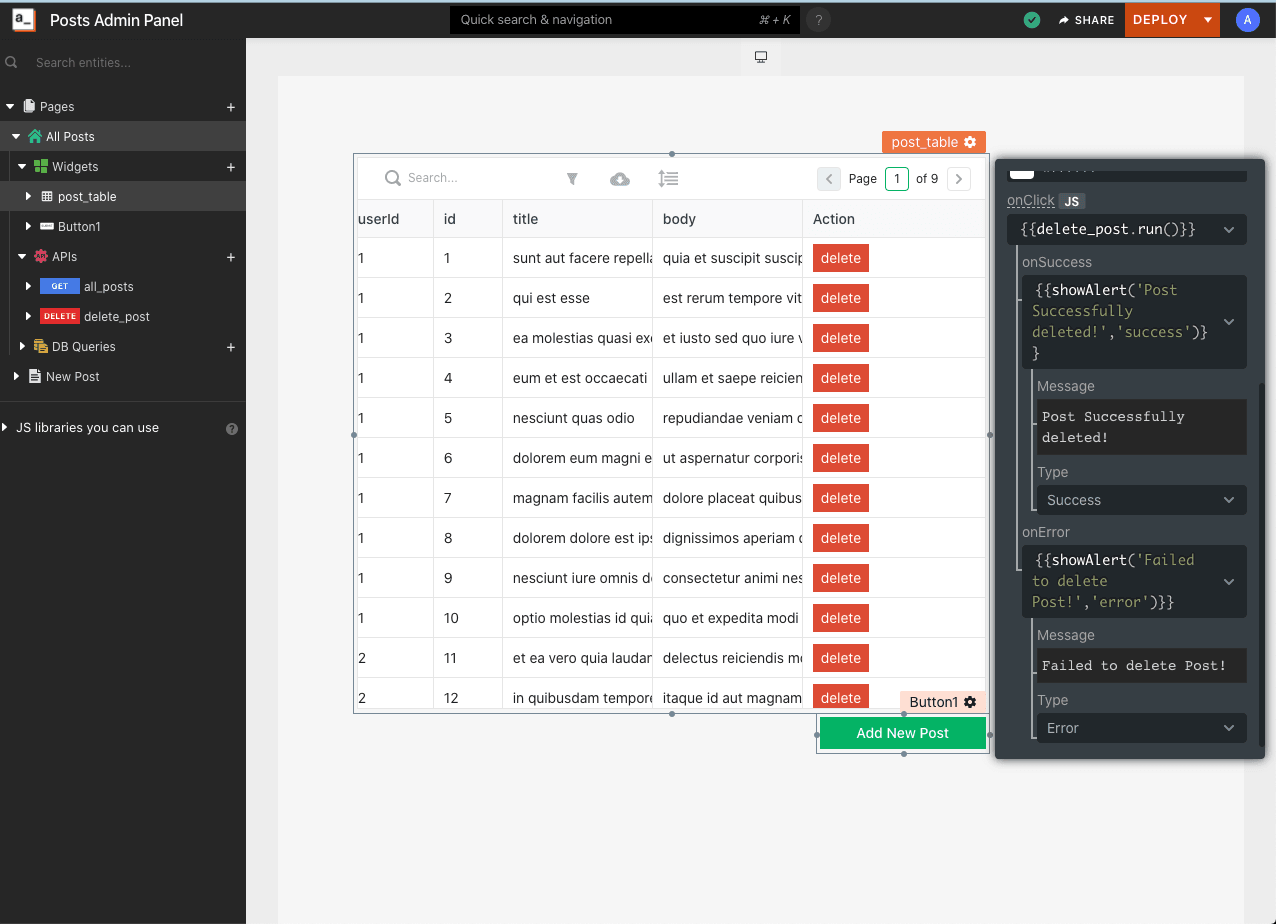Click the table filter funnel icon
This screenshot has height=924, width=1276.
point(572,179)
